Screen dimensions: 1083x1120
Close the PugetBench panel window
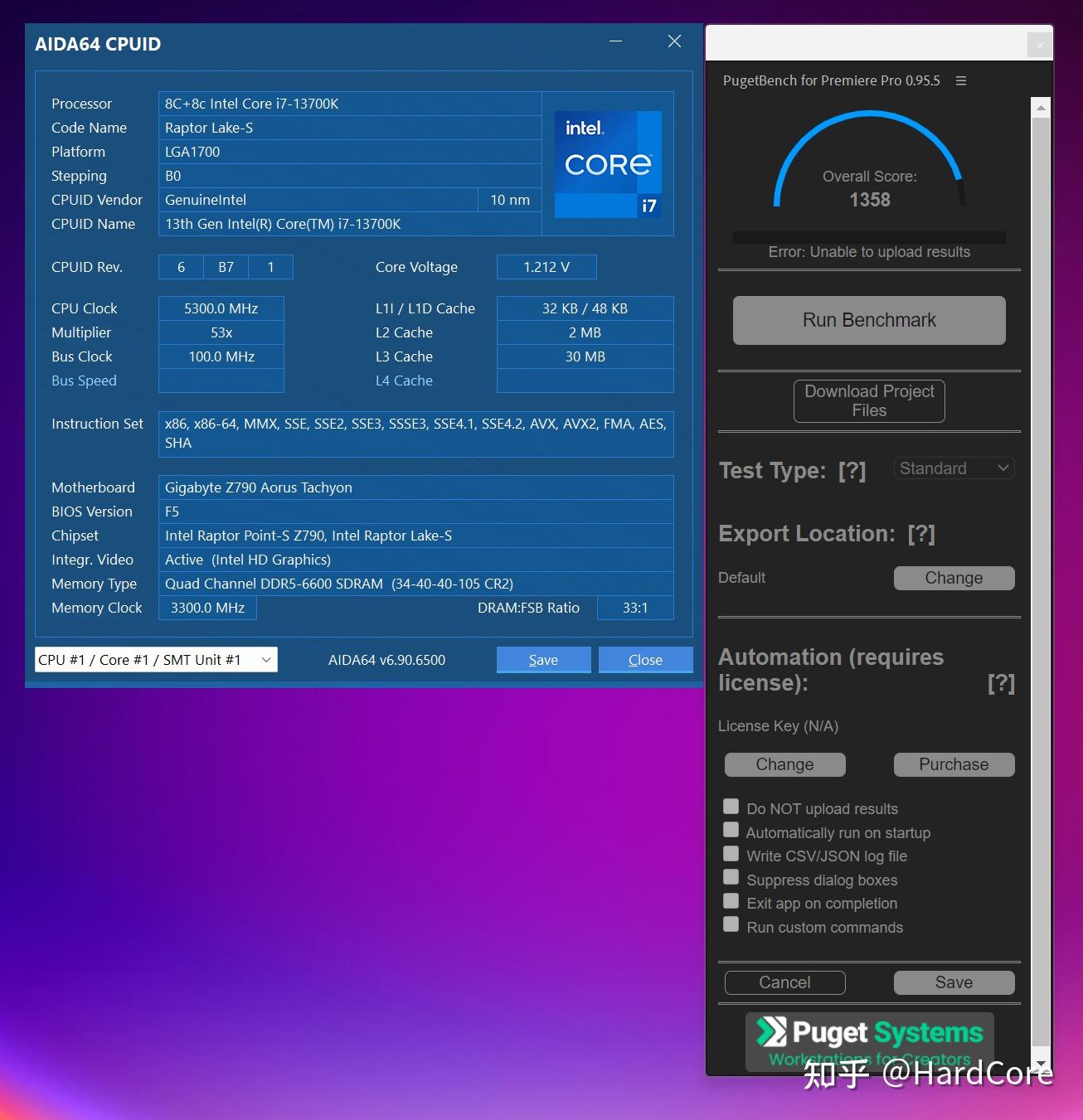click(1039, 45)
